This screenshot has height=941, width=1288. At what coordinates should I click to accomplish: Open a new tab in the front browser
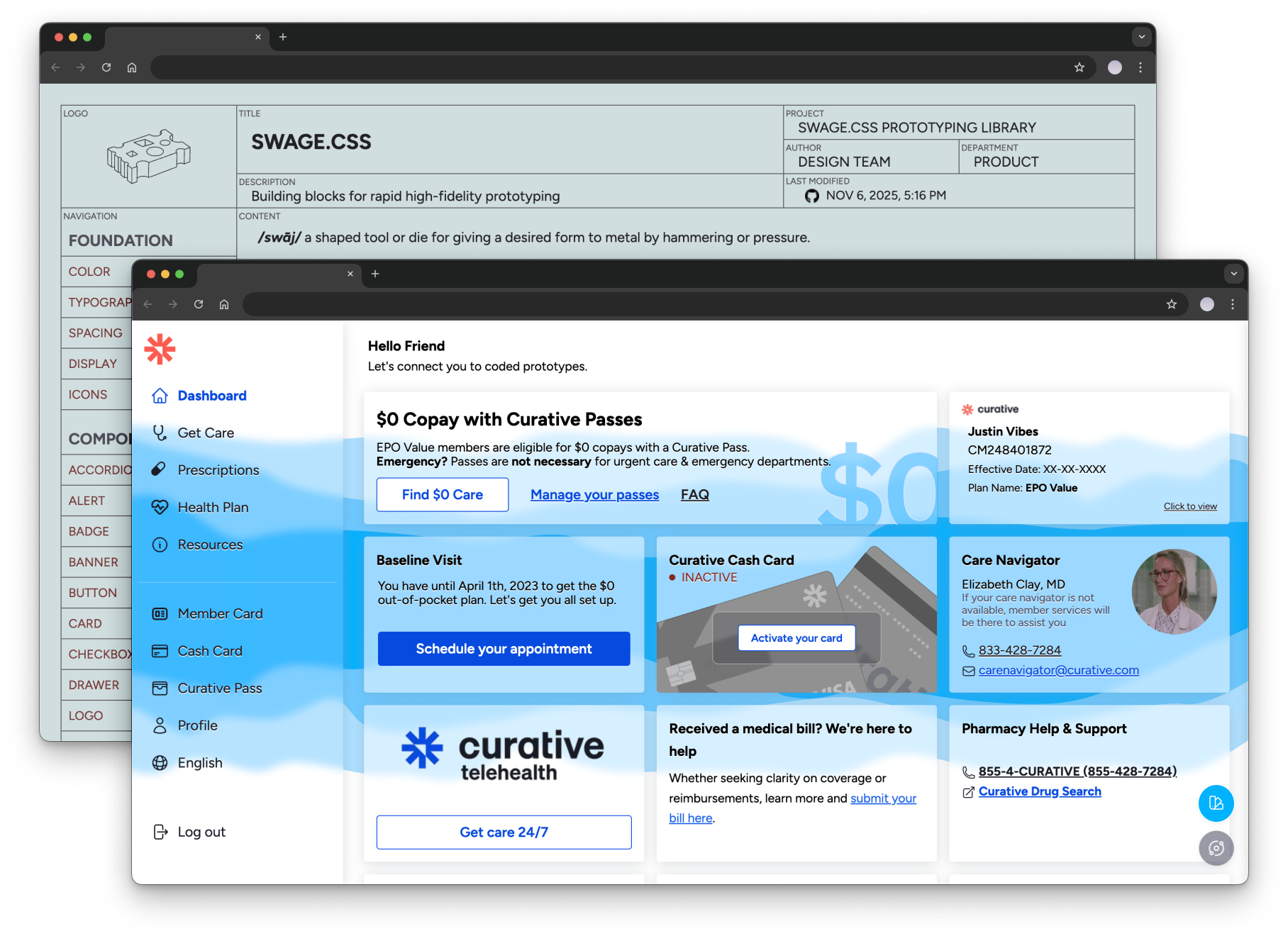click(x=375, y=274)
